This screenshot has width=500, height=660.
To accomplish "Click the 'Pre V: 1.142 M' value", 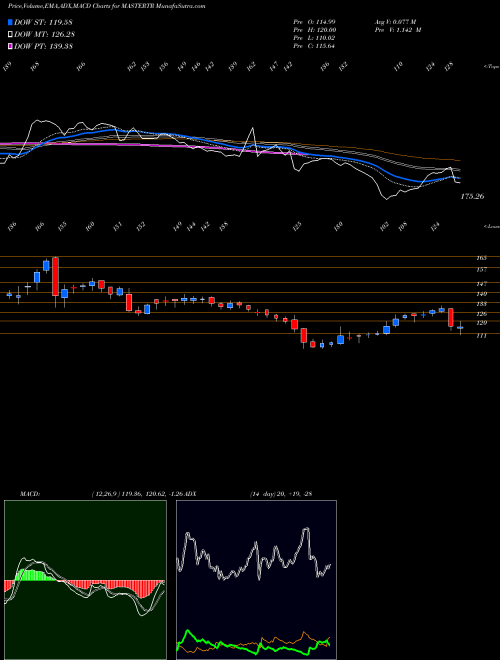I will click(397, 30).
